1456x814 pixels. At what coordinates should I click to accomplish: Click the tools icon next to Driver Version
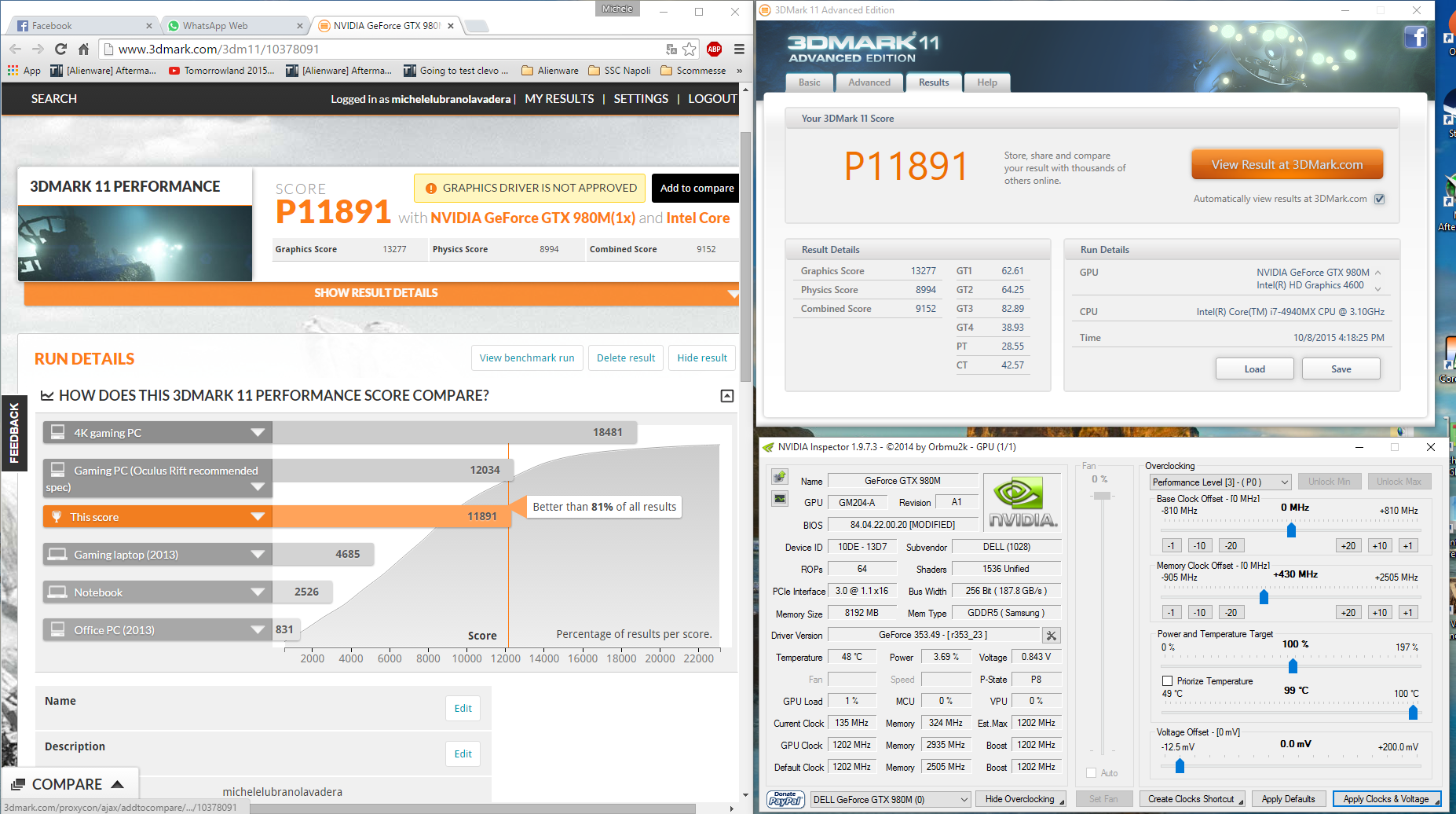(1052, 635)
